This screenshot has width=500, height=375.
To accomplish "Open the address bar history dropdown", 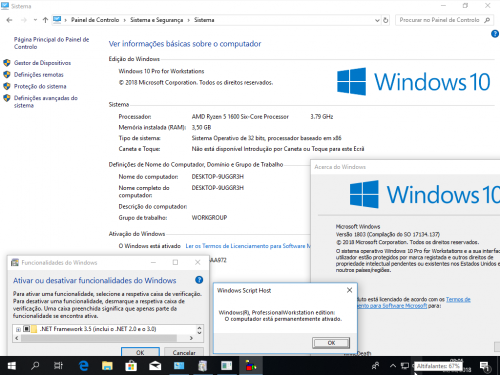I will 377,20.
